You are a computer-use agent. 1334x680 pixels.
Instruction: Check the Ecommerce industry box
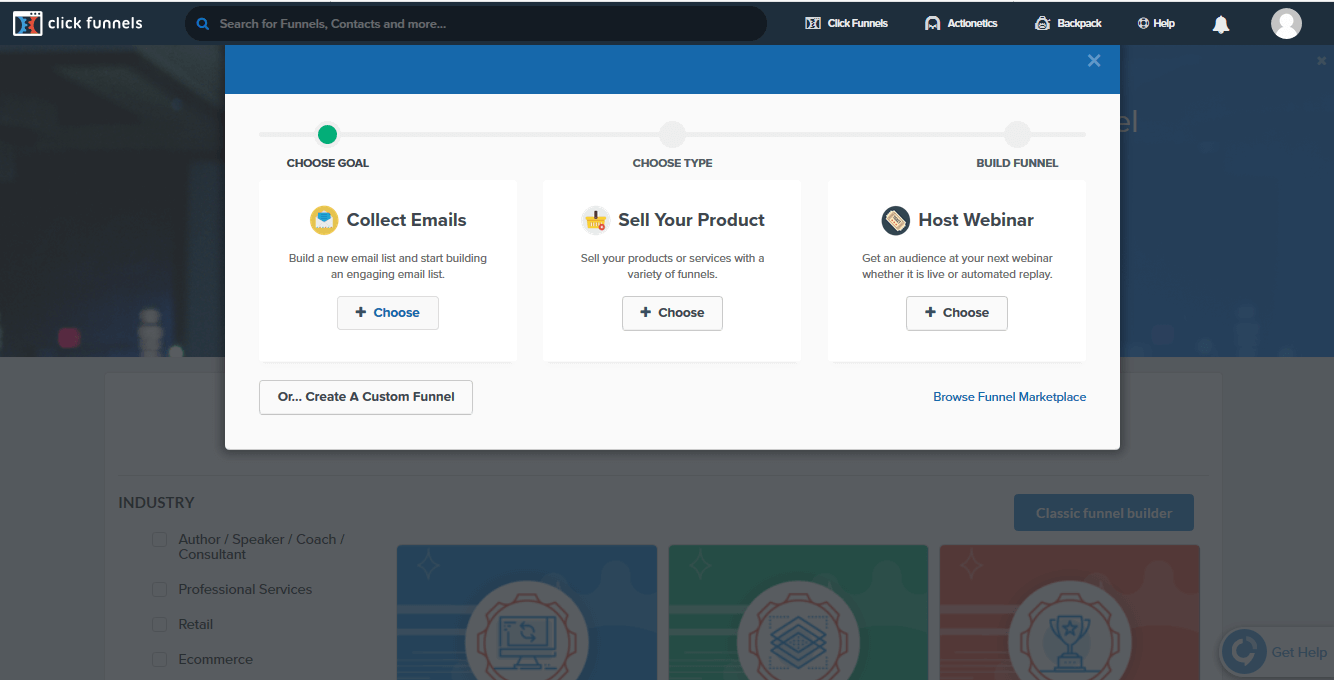(160, 660)
